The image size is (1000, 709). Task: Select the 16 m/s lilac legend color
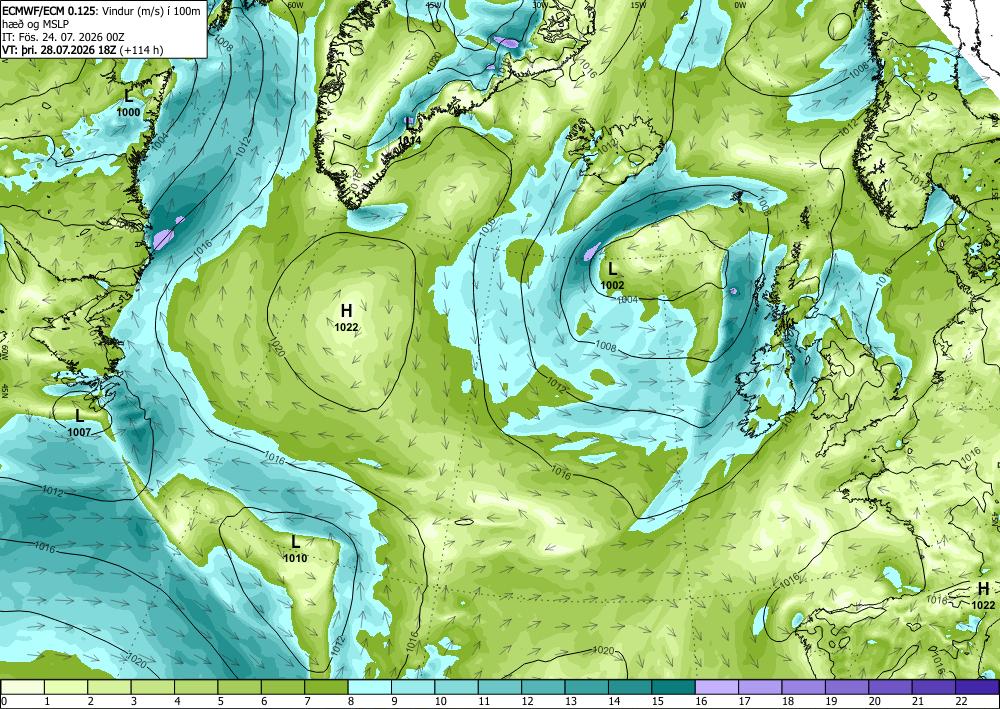coord(716,687)
